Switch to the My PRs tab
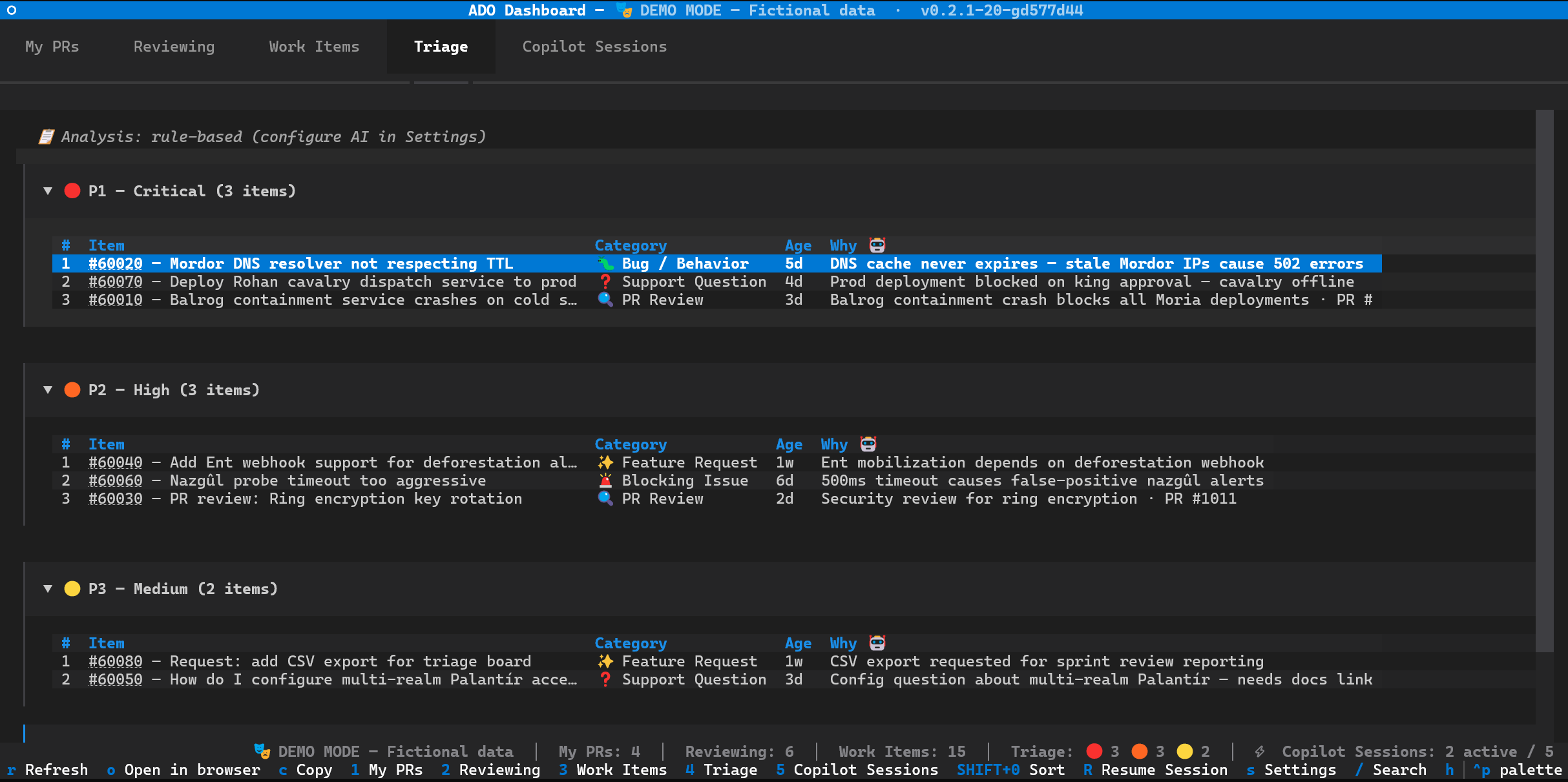The height and width of the screenshot is (782, 1568). coord(52,46)
